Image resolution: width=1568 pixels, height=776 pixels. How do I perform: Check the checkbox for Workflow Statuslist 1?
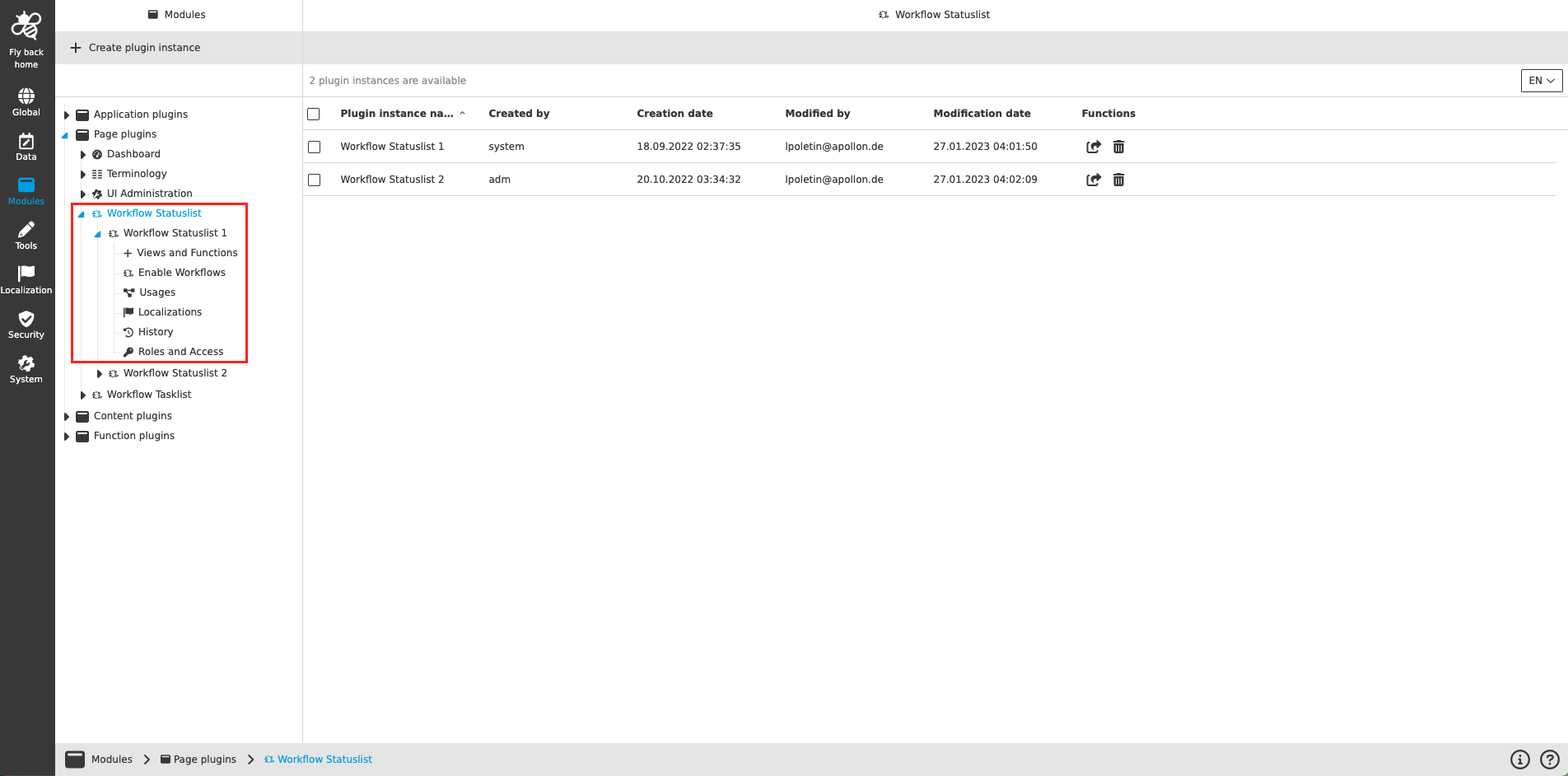coord(314,147)
